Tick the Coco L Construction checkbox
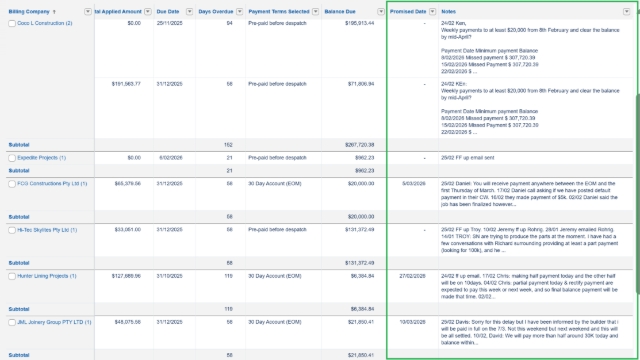 (x=12, y=24)
